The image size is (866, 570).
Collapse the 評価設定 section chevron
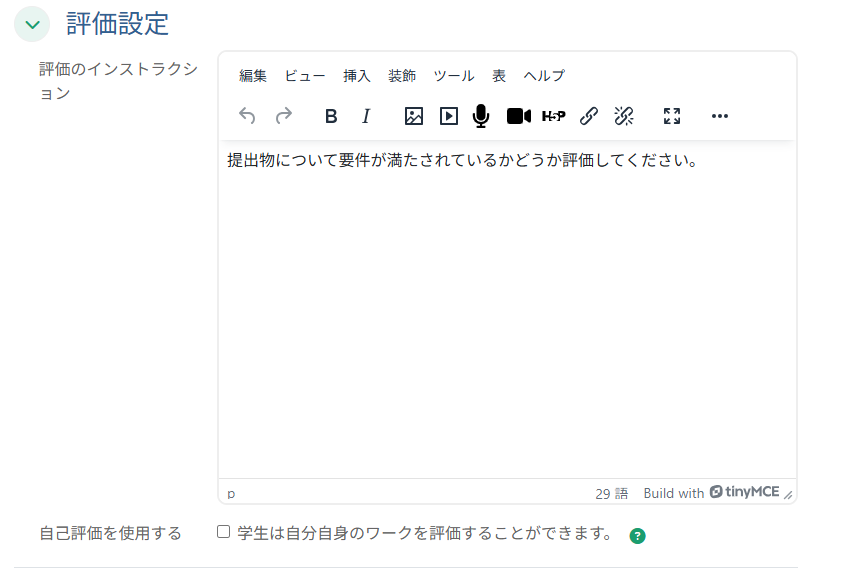pyautogui.click(x=32, y=24)
